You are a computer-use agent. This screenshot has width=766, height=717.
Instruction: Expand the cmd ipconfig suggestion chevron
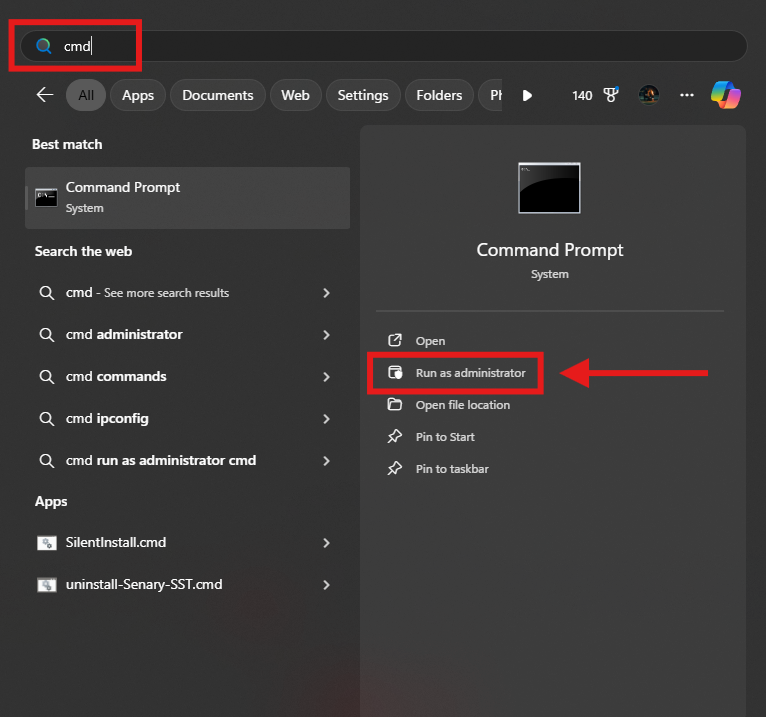click(326, 419)
